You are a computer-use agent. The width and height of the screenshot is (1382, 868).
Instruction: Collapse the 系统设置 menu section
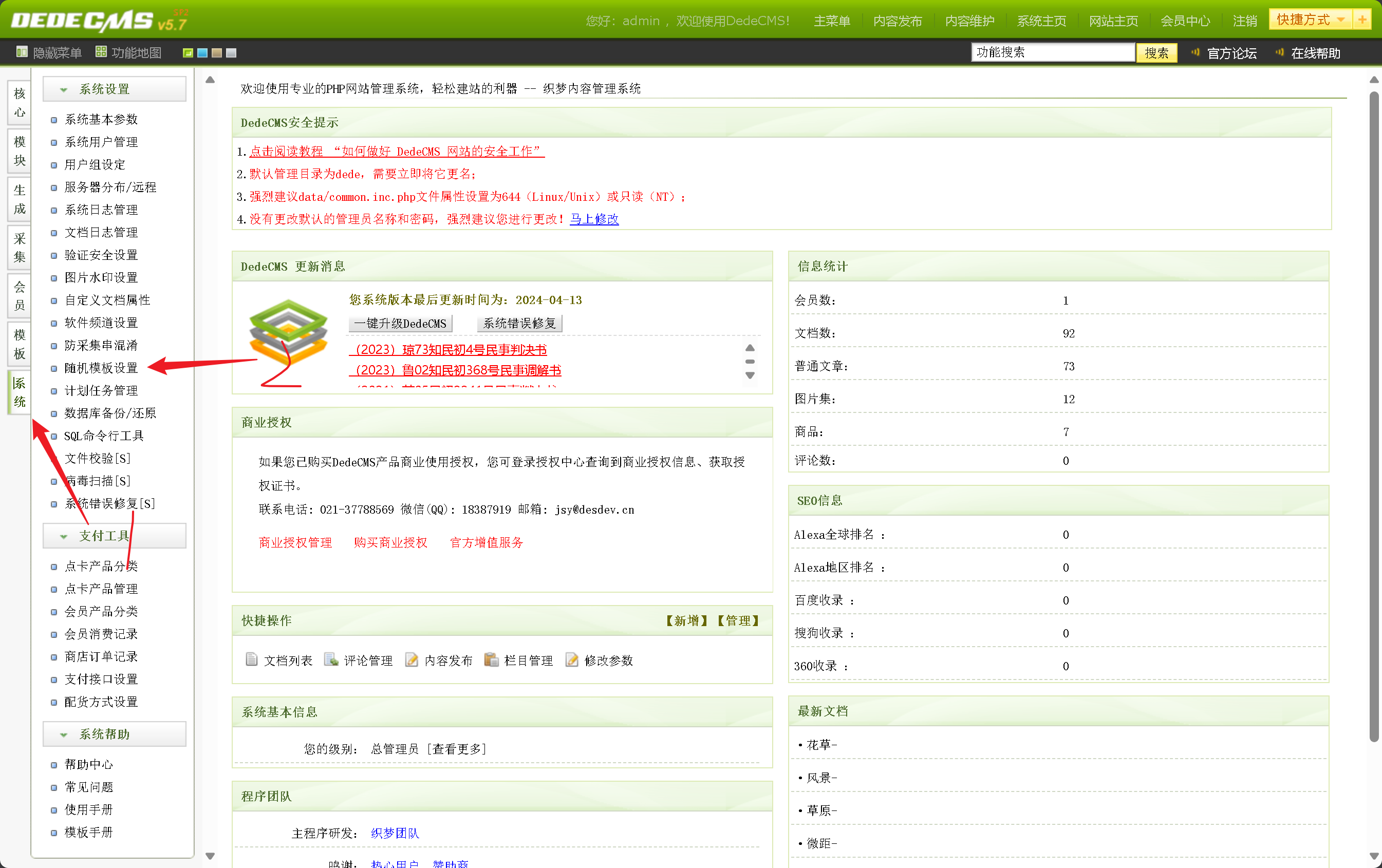point(64,89)
